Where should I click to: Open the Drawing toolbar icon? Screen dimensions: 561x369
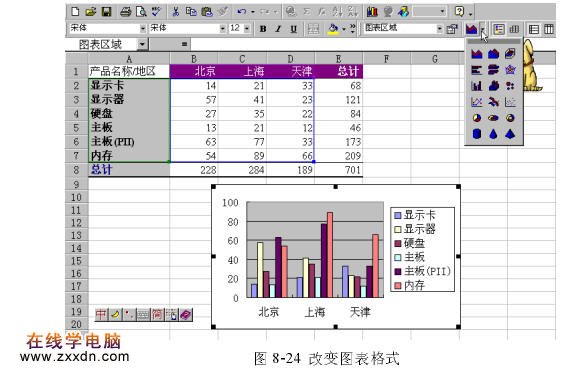404,12
